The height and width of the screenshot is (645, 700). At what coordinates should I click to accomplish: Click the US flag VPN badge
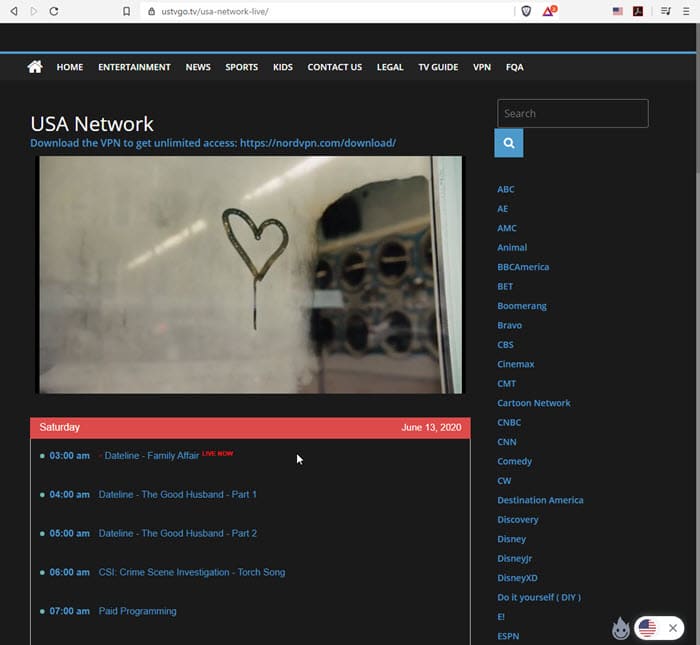647,628
